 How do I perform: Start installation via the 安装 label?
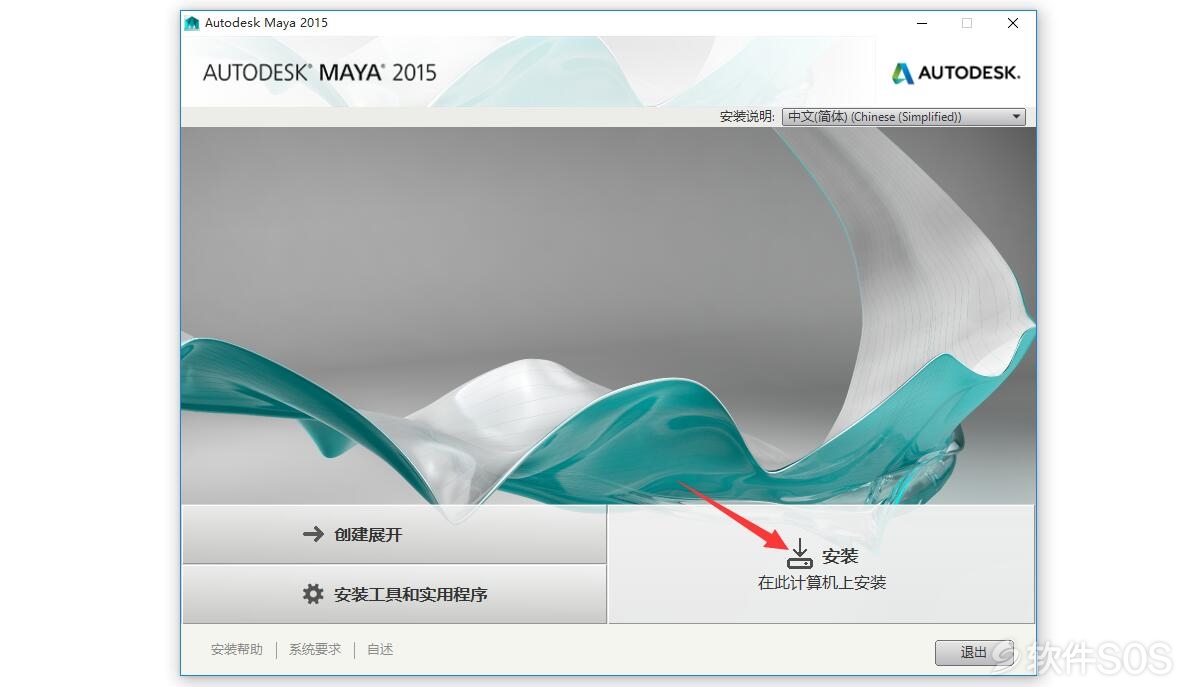[x=840, y=556]
